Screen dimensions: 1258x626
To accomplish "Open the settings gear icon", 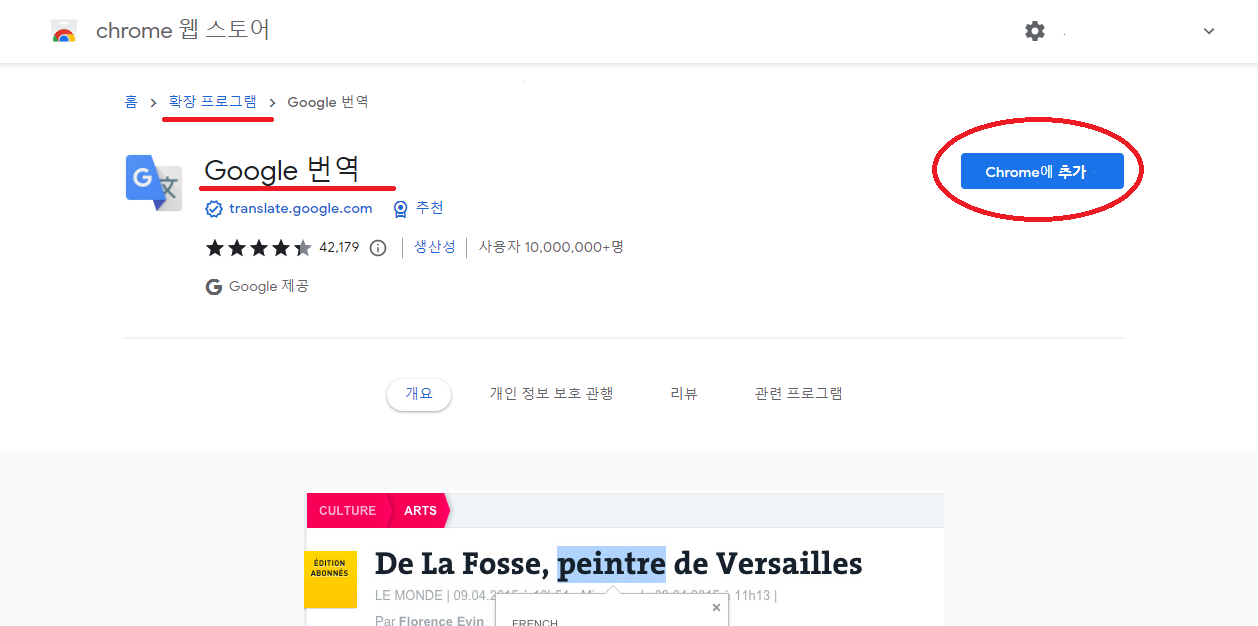I will pyautogui.click(x=1035, y=31).
